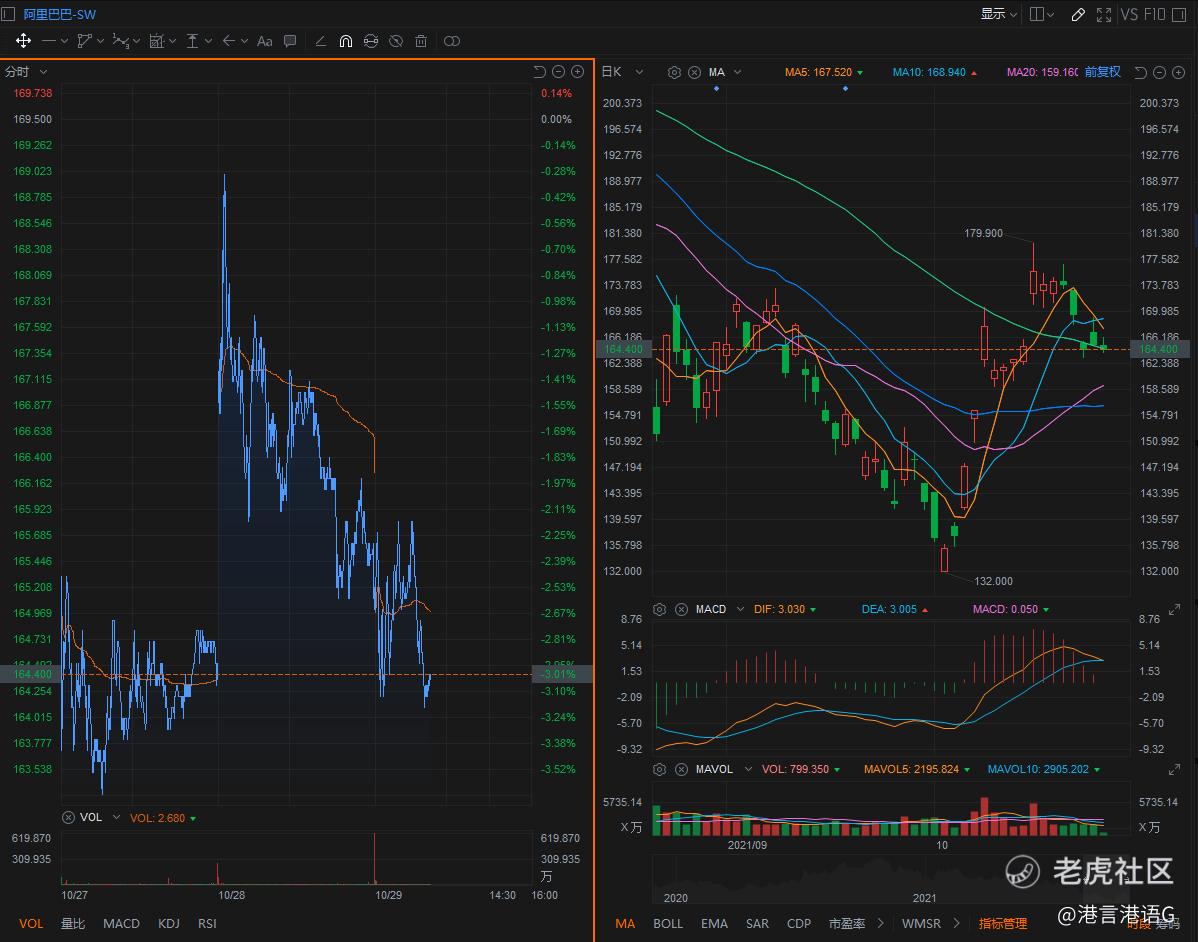Image resolution: width=1198 pixels, height=942 pixels.
Task: Open the 显示 display dropdown
Action: pos(999,14)
